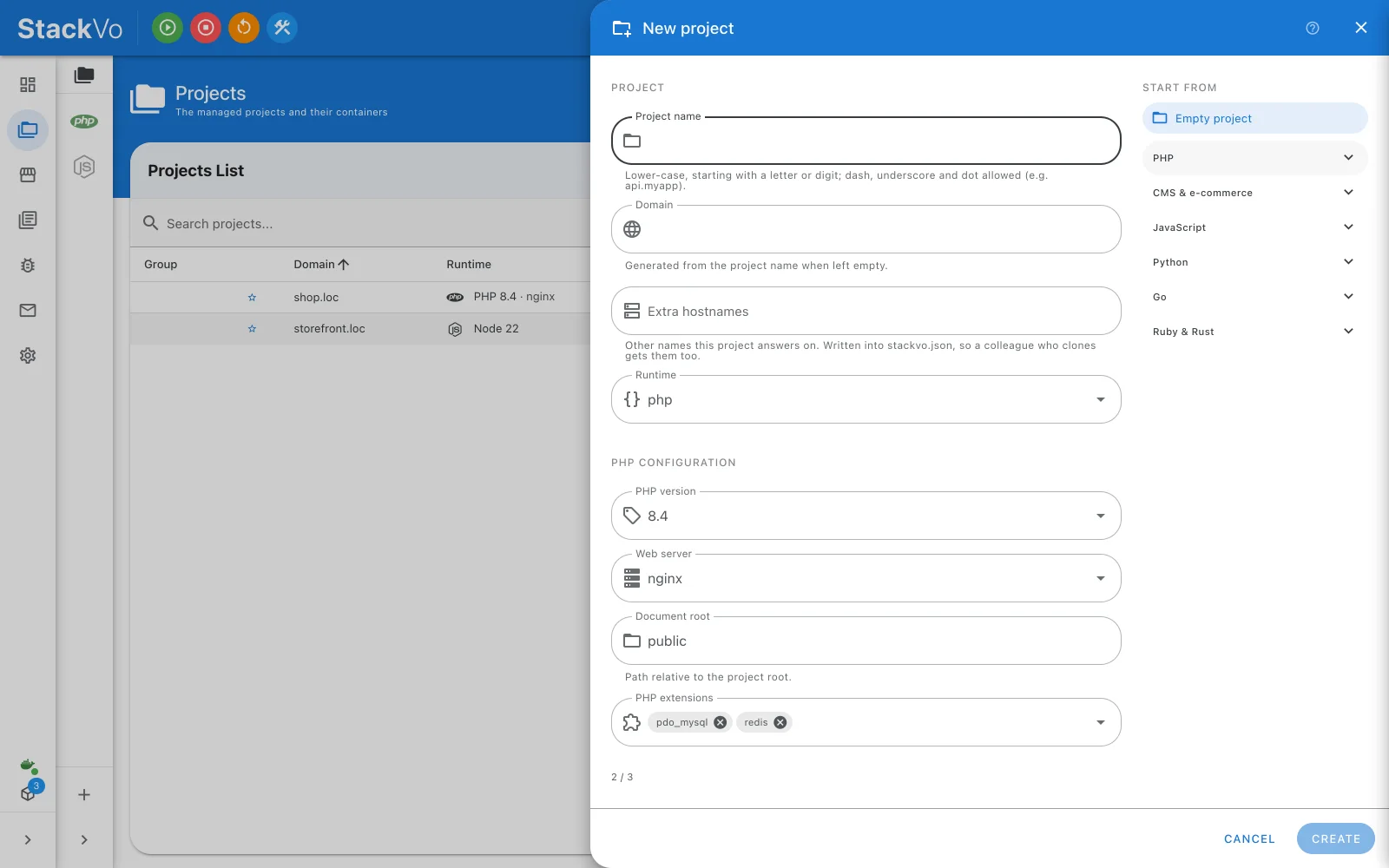Screen dimensions: 1389x868
Task: Click the red stop-all icon
Action: (x=206, y=28)
